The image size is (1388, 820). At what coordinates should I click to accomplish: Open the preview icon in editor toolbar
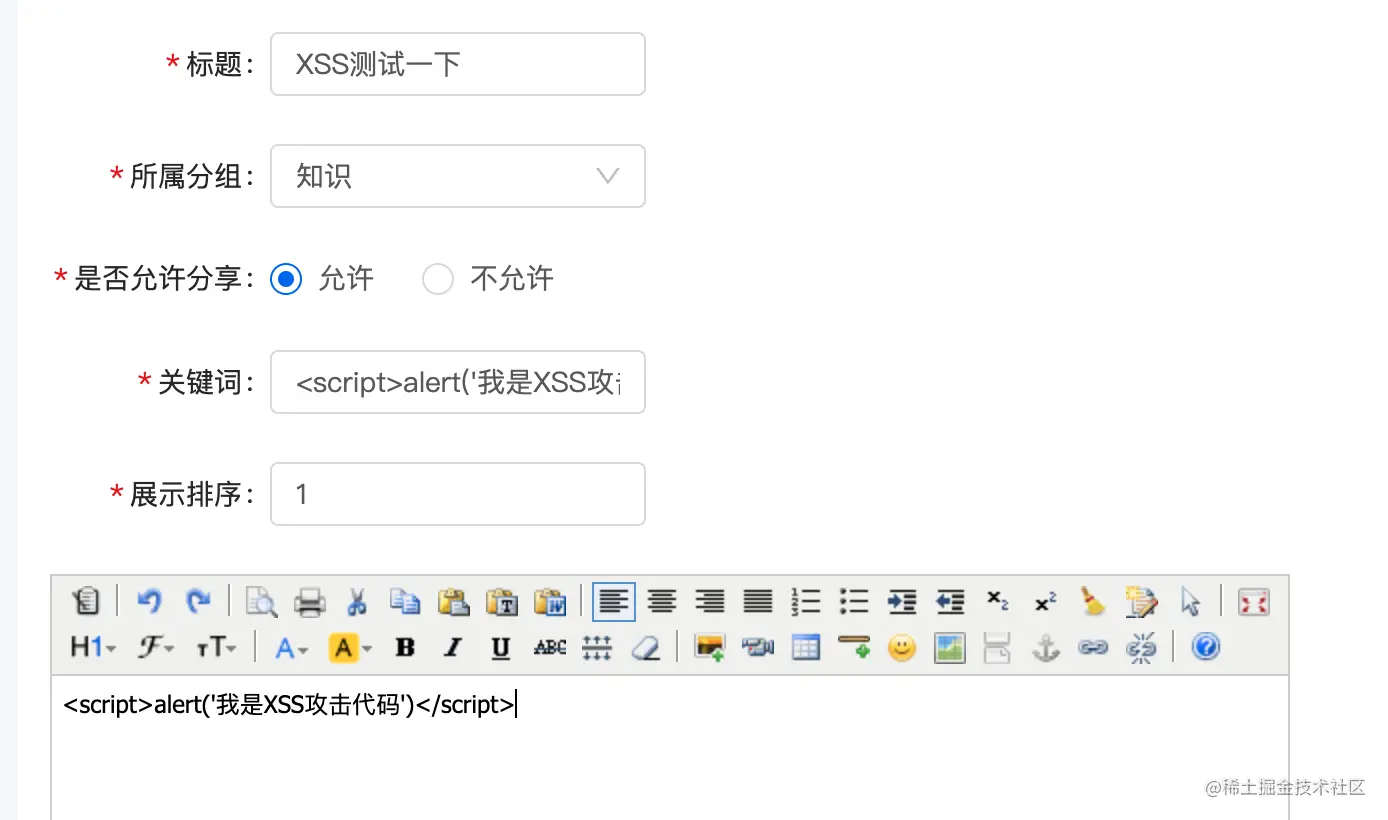tap(261, 601)
